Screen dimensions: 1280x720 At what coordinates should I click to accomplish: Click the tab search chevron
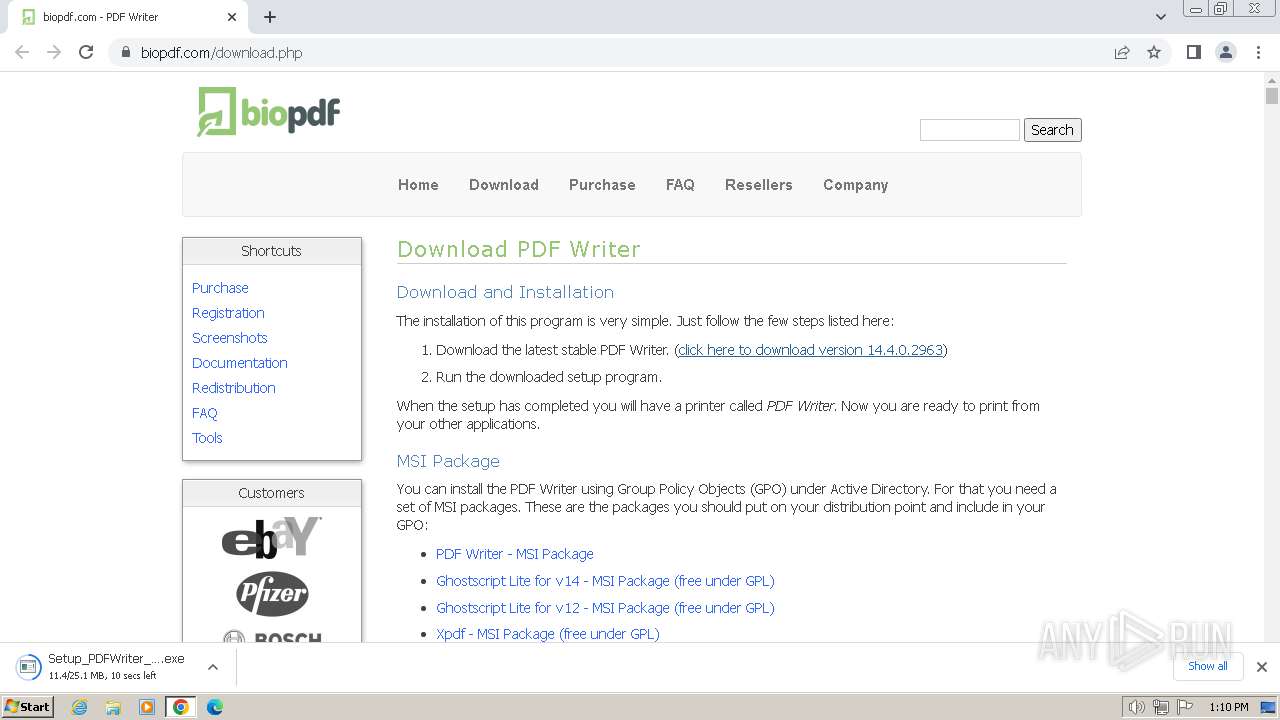coord(1161,17)
